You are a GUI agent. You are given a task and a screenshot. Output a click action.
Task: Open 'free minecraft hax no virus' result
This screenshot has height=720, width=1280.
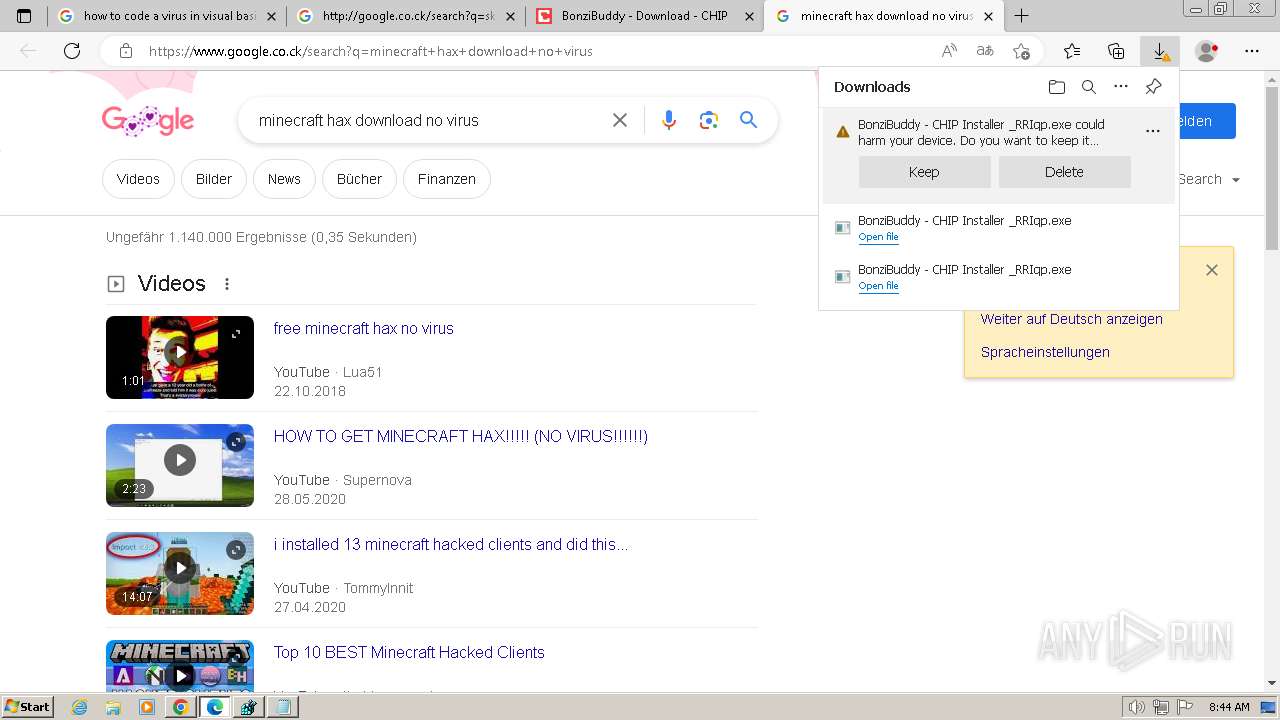[x=363, y=328]
